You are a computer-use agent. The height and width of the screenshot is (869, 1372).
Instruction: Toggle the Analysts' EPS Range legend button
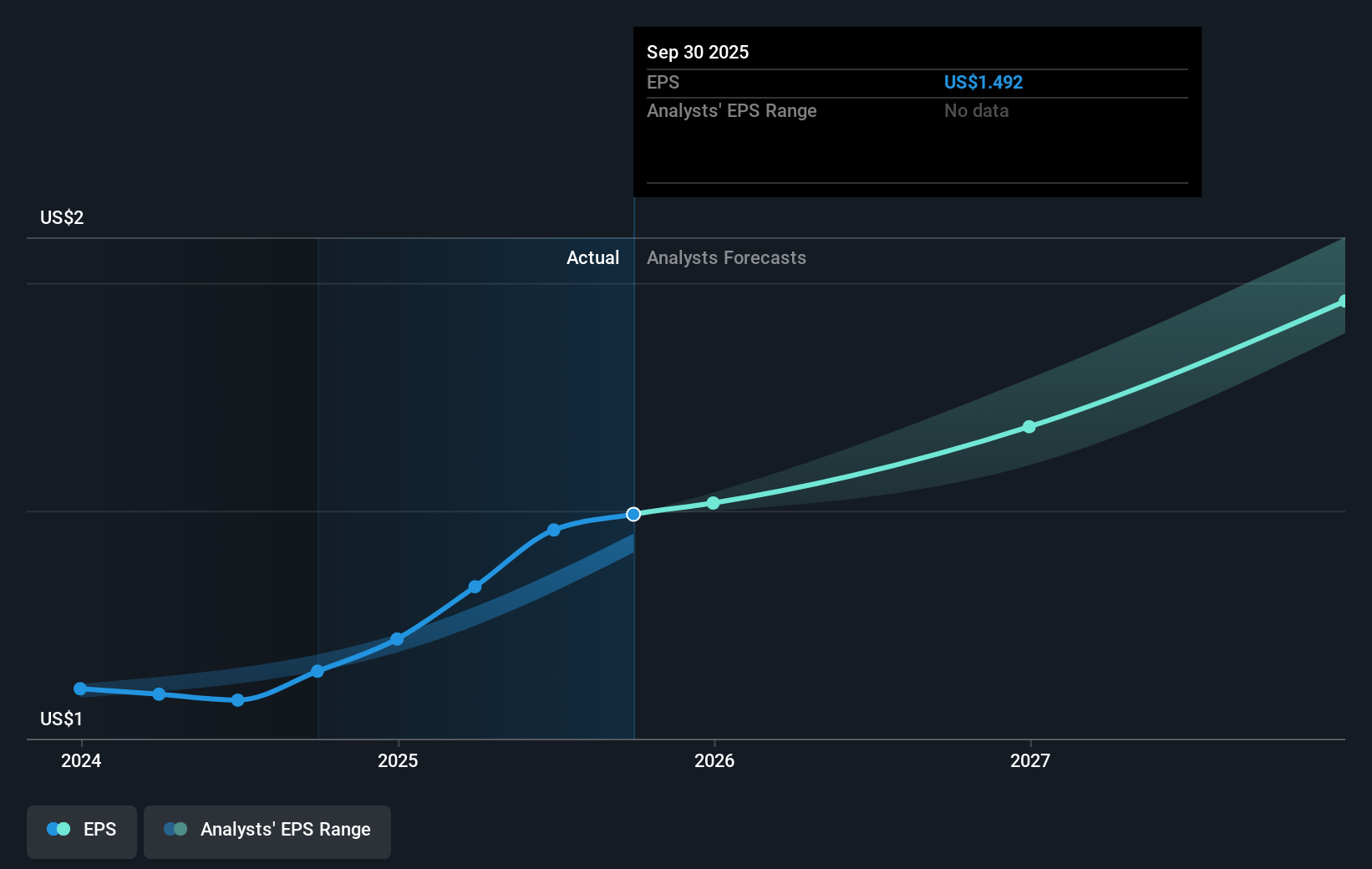click(x=267, y=831)
